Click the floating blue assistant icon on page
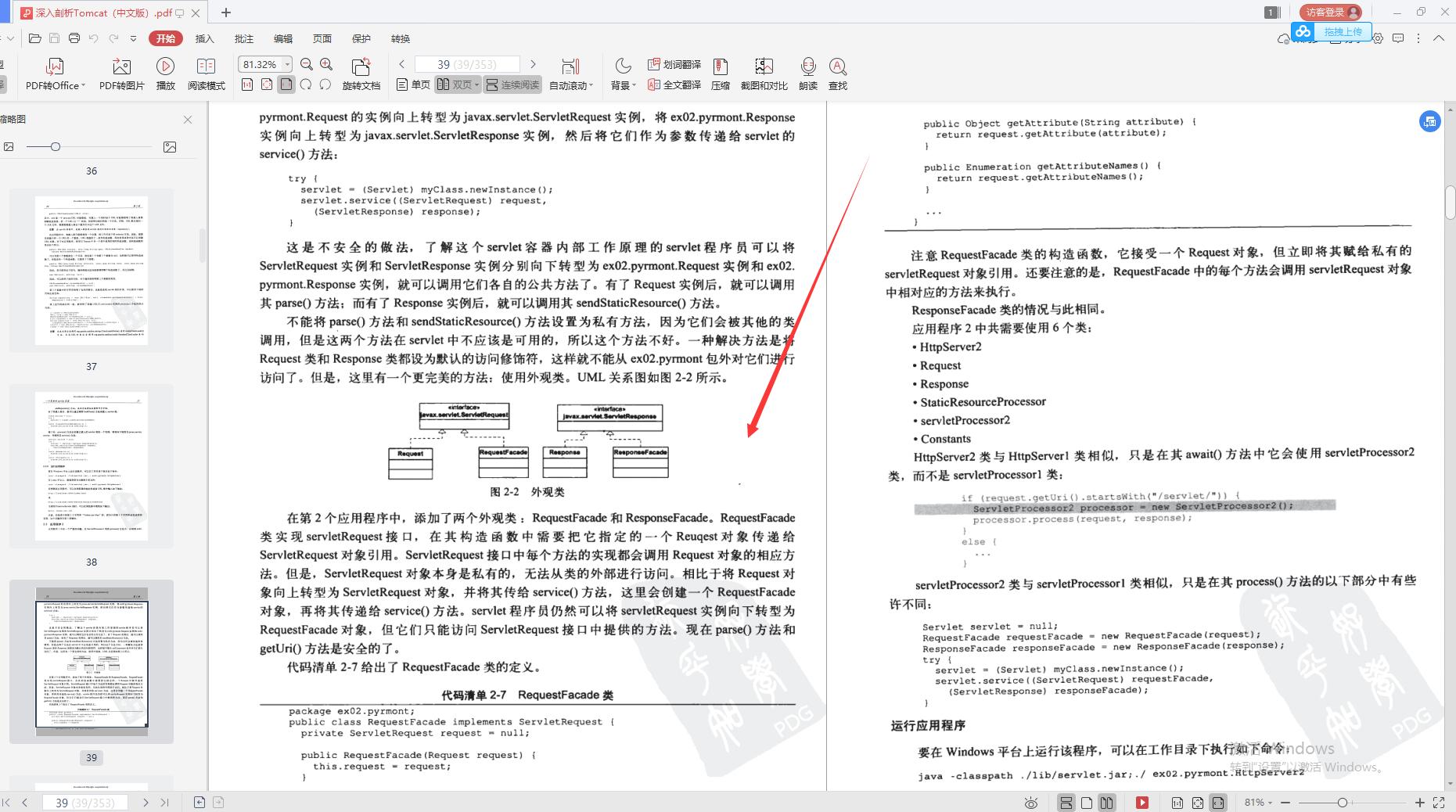 tap(1430, 121)
